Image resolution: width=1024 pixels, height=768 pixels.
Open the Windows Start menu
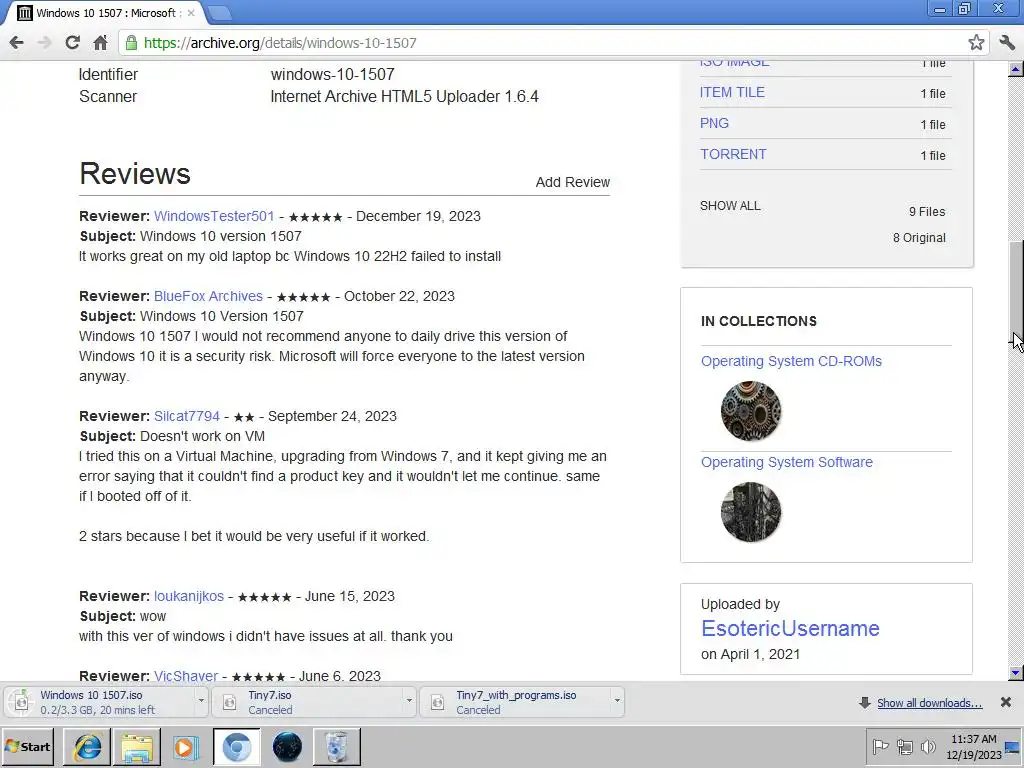click(x=27, y=746)
